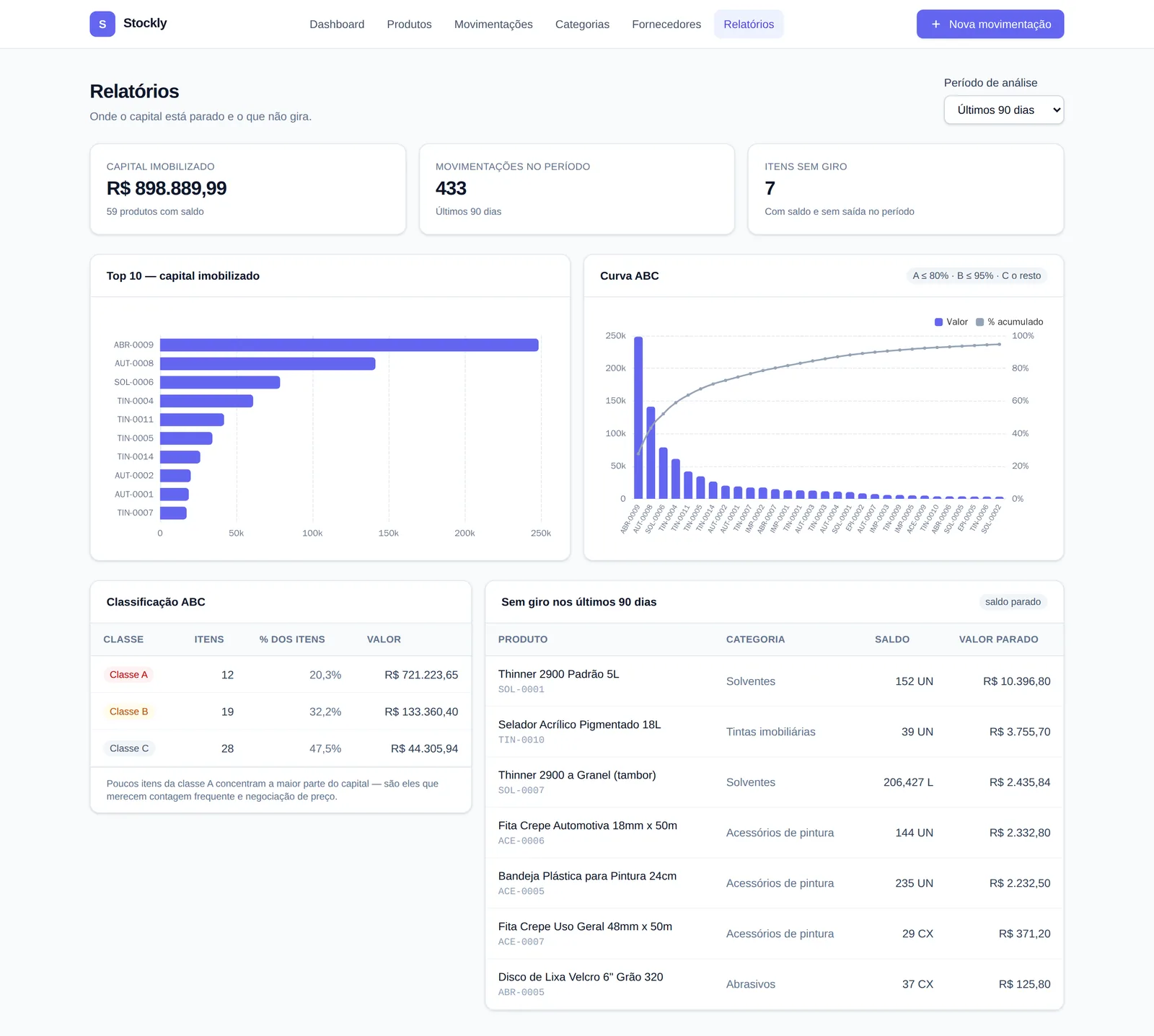Click the Classe C badge

129,748
